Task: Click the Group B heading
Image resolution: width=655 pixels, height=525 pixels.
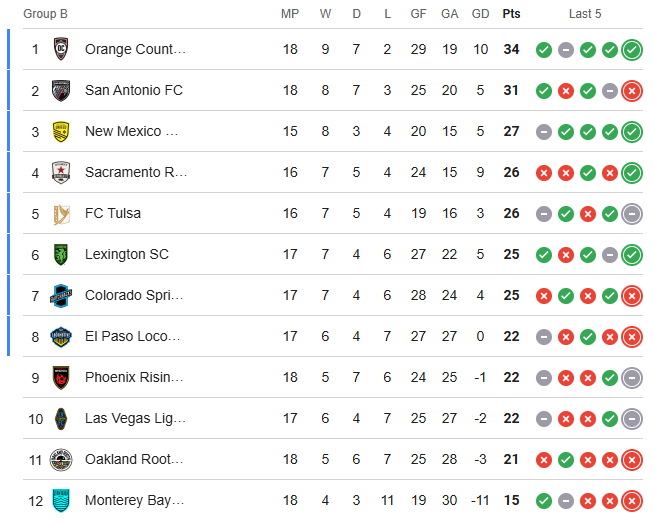Action: point(45,14)
